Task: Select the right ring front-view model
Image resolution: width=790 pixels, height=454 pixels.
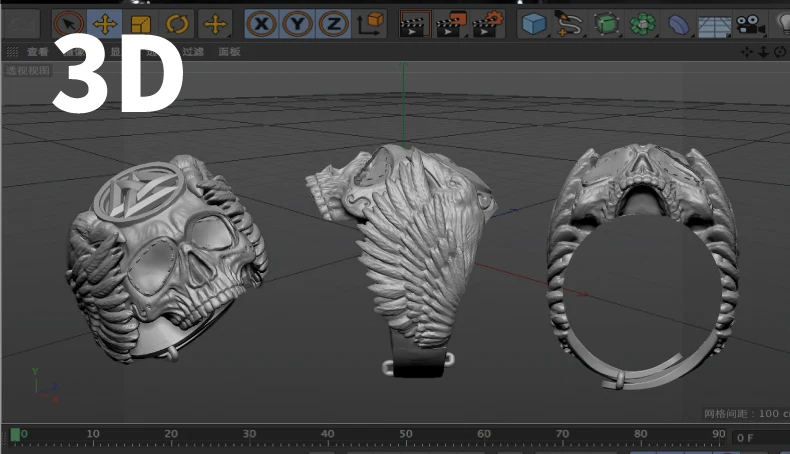Action: (642, 267)
